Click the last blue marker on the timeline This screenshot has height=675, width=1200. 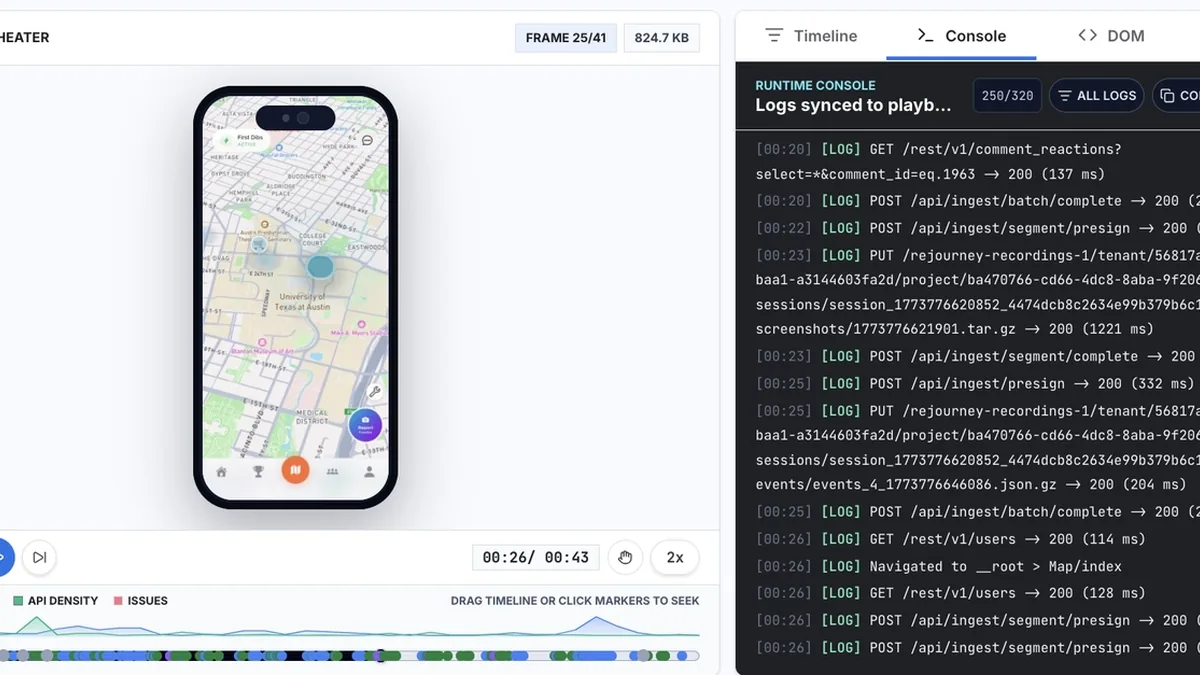[682, 656]
